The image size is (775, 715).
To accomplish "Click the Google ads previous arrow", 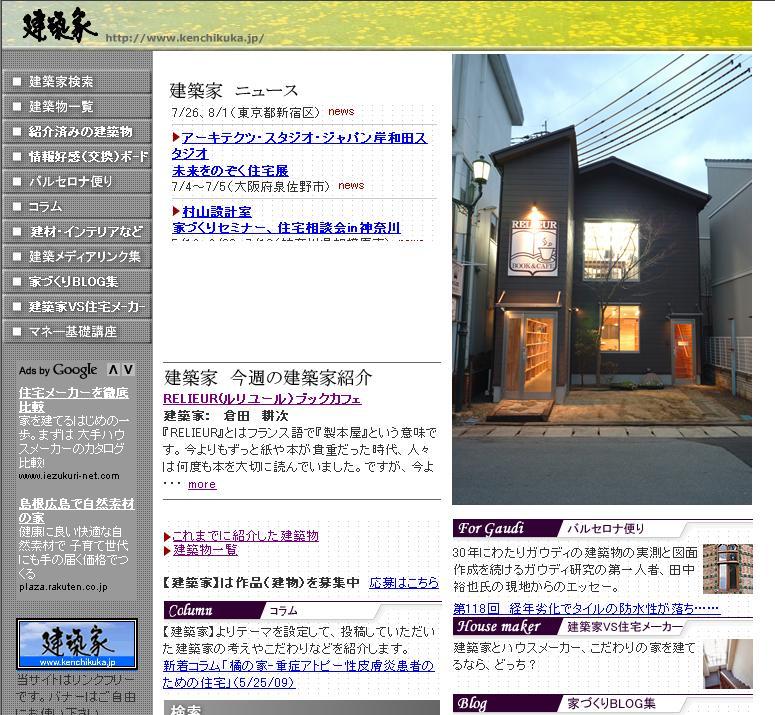I will pos(114,370).
